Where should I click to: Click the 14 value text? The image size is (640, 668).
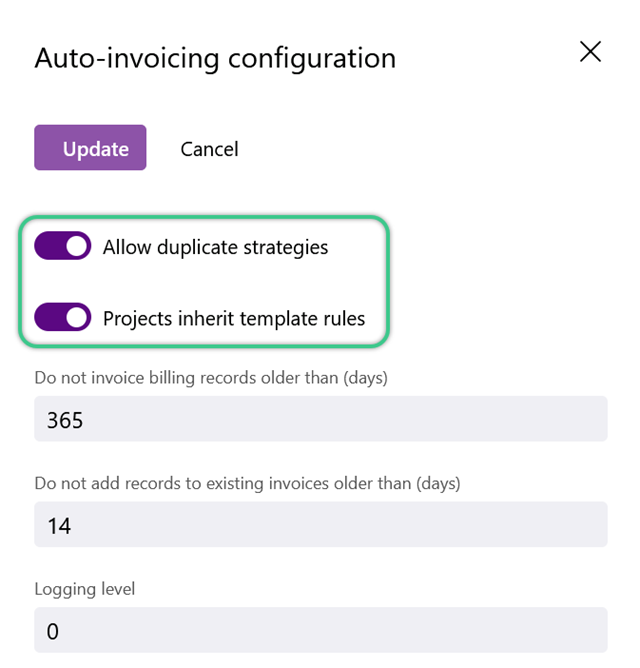coord(59,526)
